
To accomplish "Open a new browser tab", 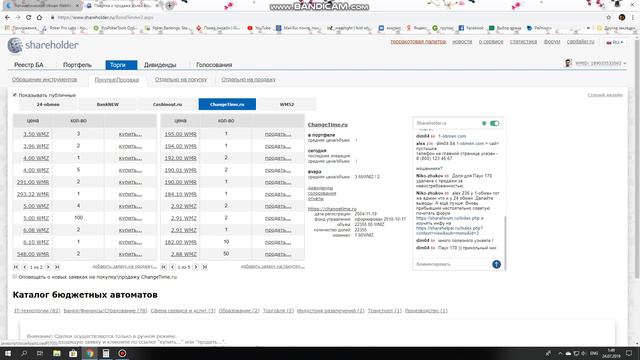I will tap(169, 6).
